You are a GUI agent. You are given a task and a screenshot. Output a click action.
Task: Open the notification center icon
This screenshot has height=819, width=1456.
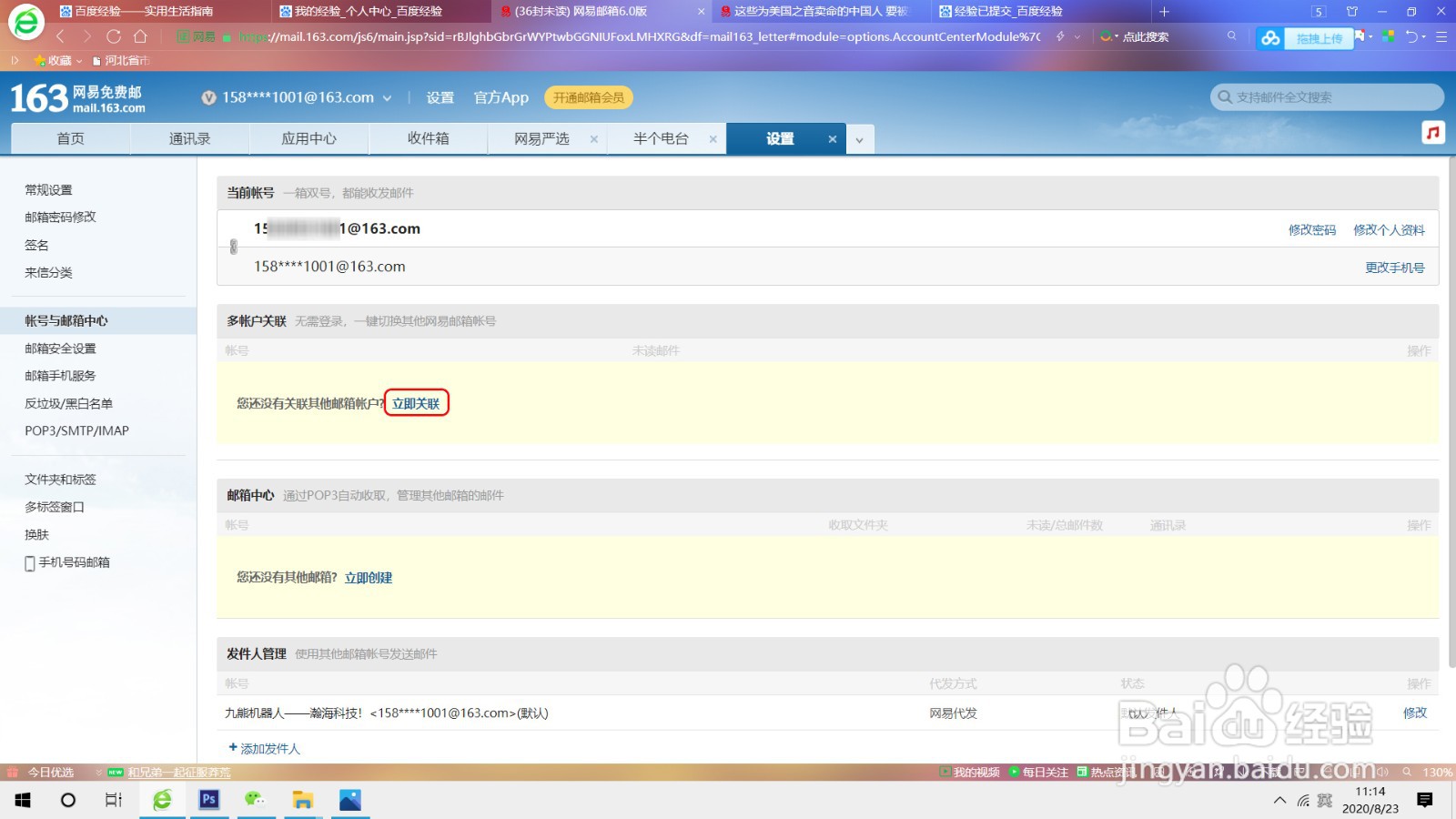point(1425,800)
